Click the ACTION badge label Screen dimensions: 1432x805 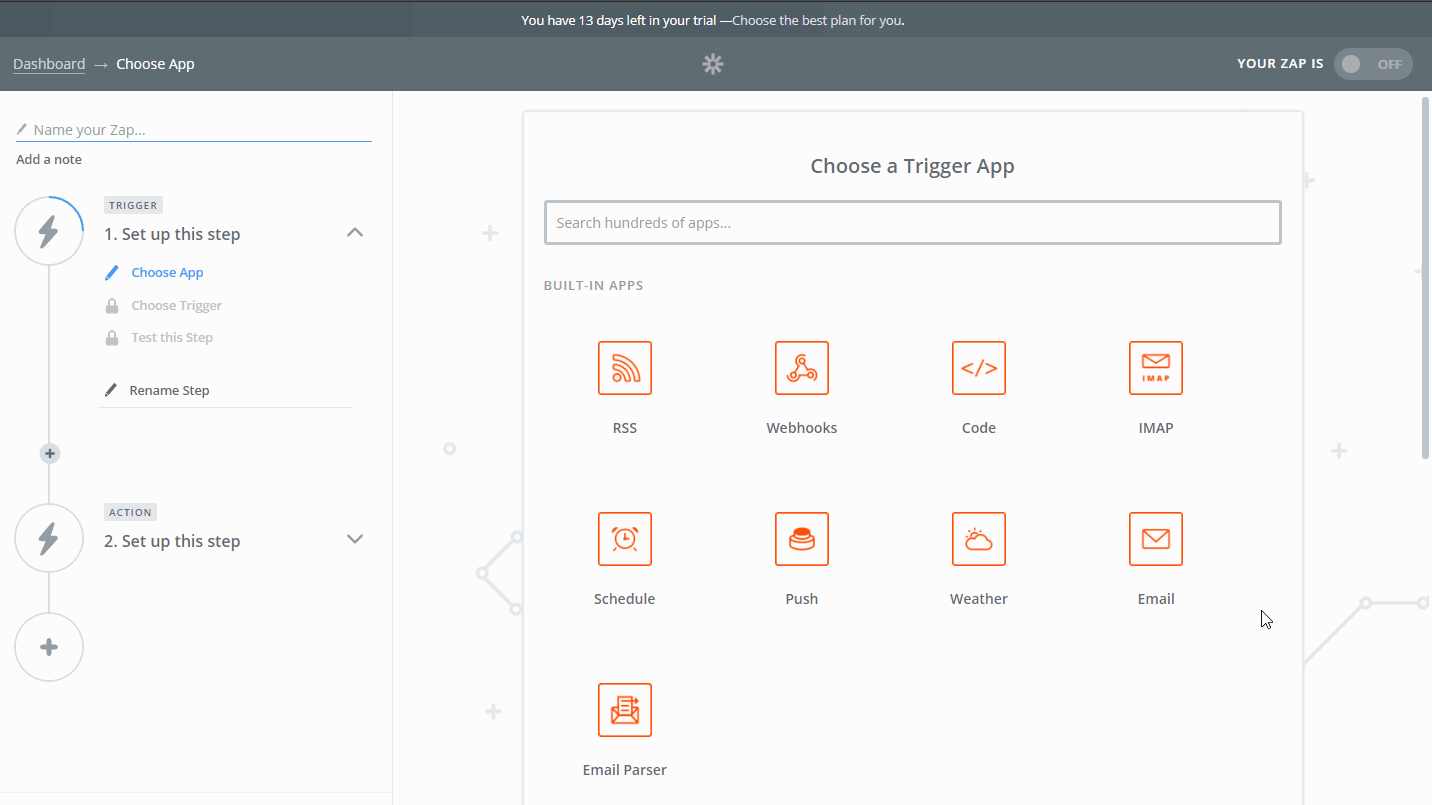click(x=130, y=512)
